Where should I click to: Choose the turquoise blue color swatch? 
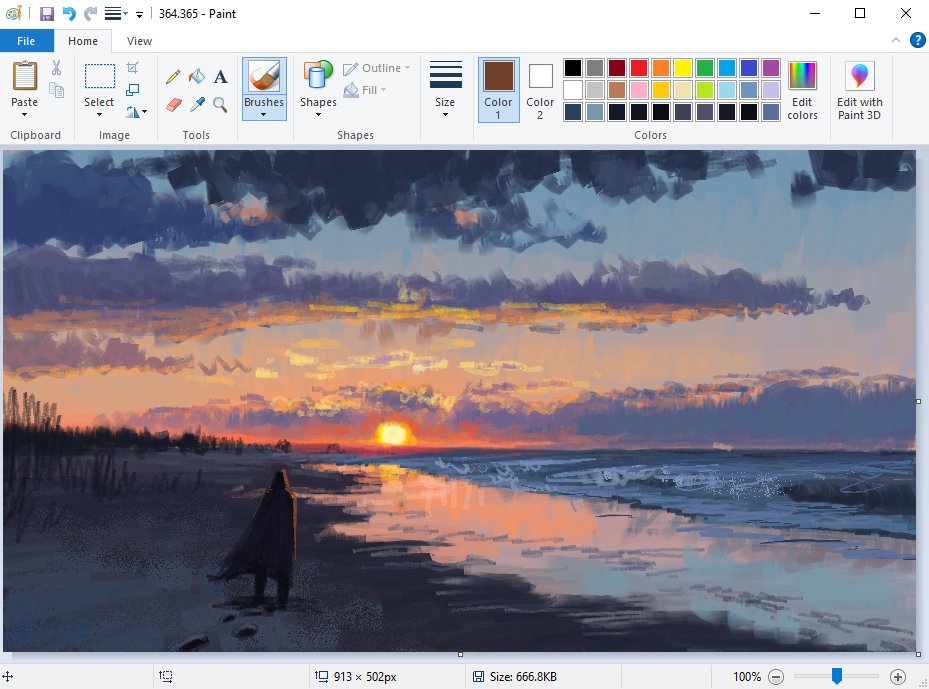[726, 68]
